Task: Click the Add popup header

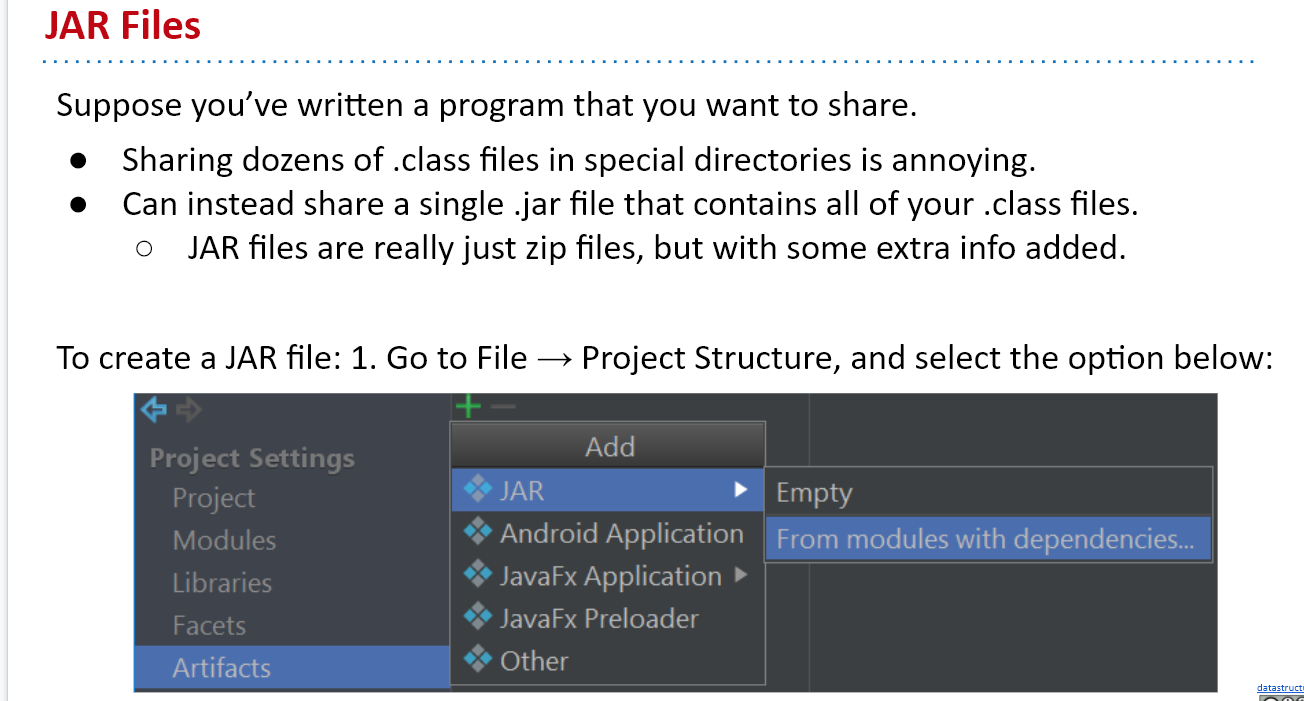Action: (x=609, y=446)
